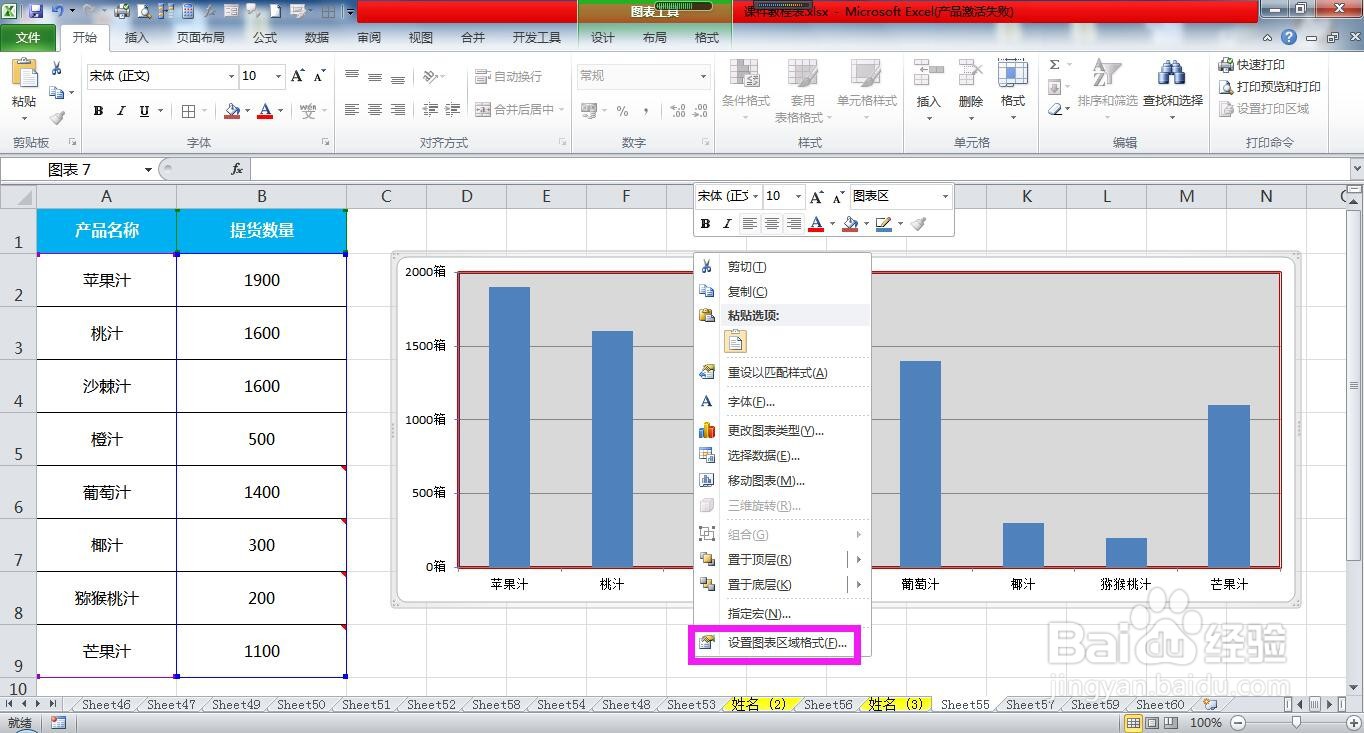
Task: Toggle Italic in ribbon font group
Action: click(121, 111)
